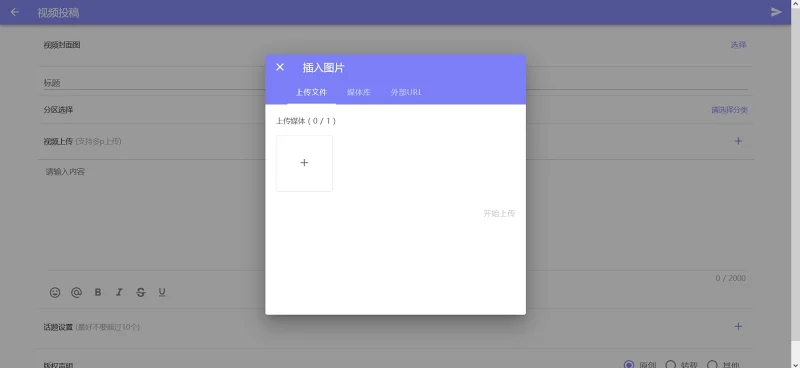Click the 0 / 2000 character counter
This screenshot has height=368, width=800.
click(731, 278)
